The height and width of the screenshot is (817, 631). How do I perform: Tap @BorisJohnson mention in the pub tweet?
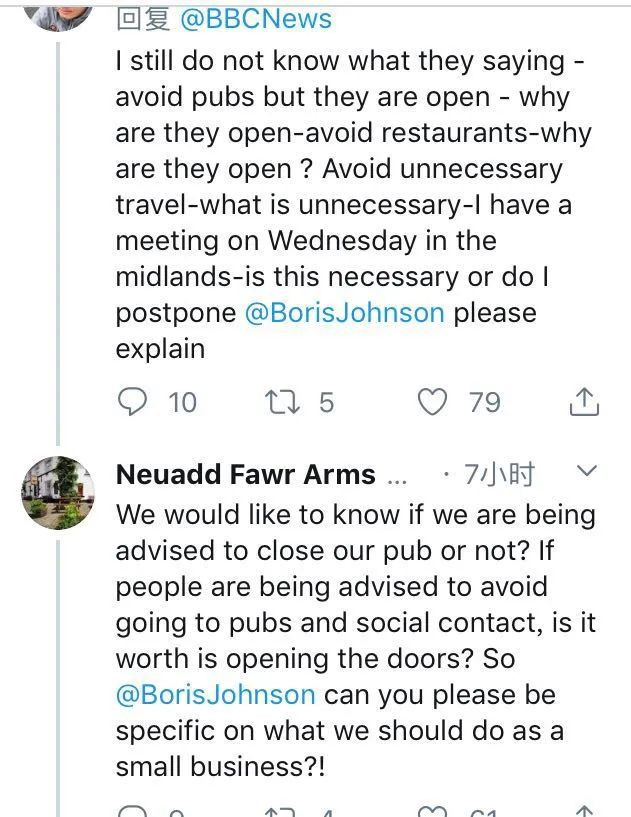coord(215,694)
